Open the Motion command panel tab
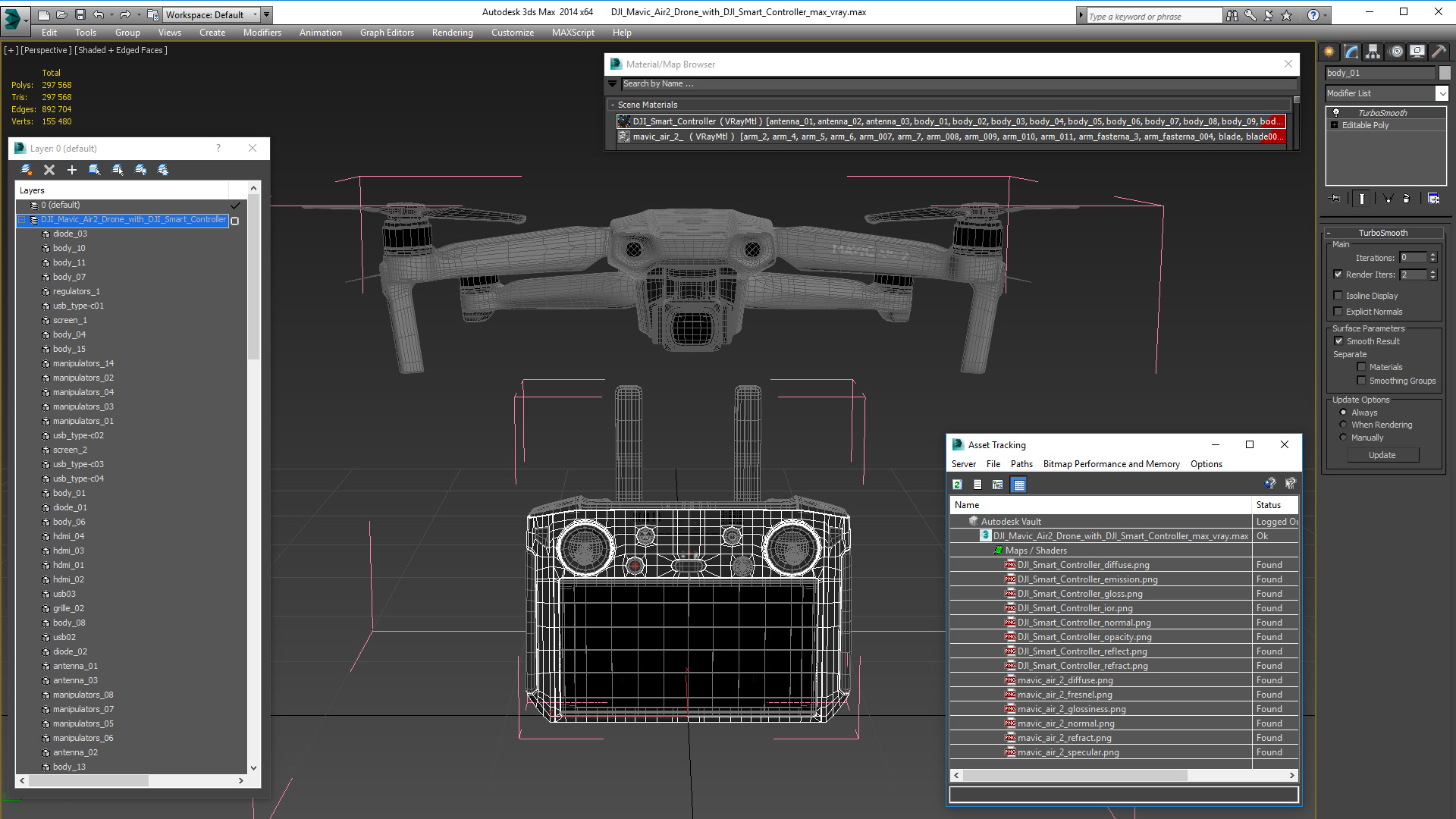 click(1396, 52)
